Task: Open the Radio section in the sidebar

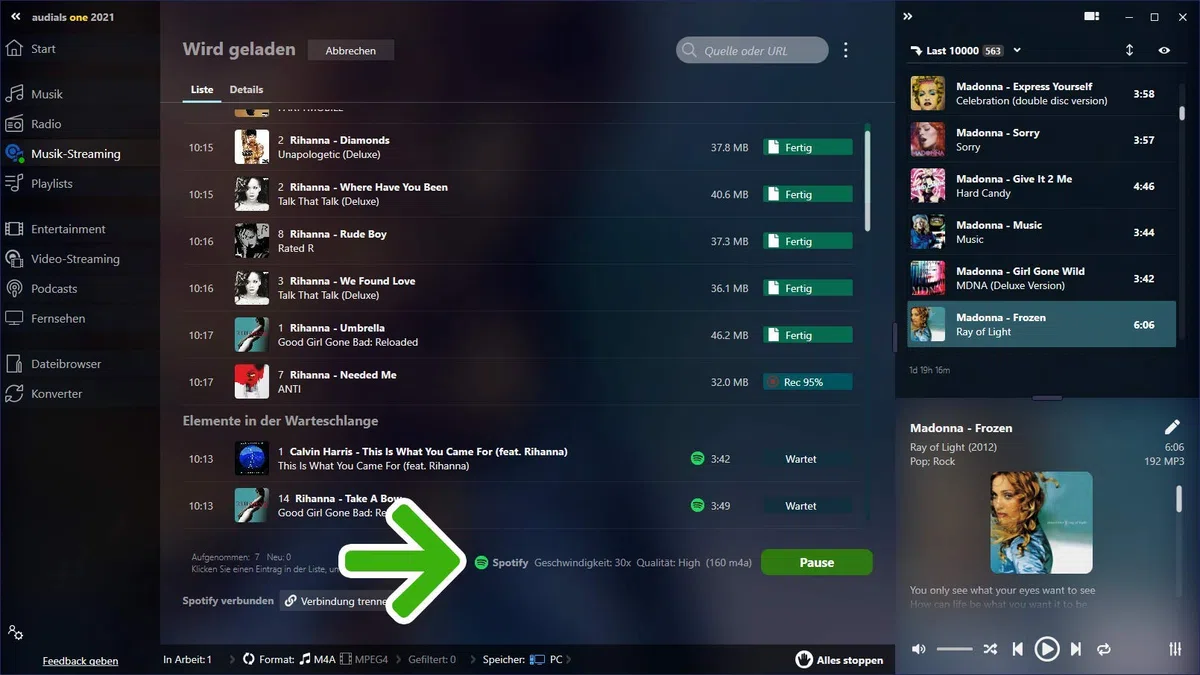Action: coord(34,124)
